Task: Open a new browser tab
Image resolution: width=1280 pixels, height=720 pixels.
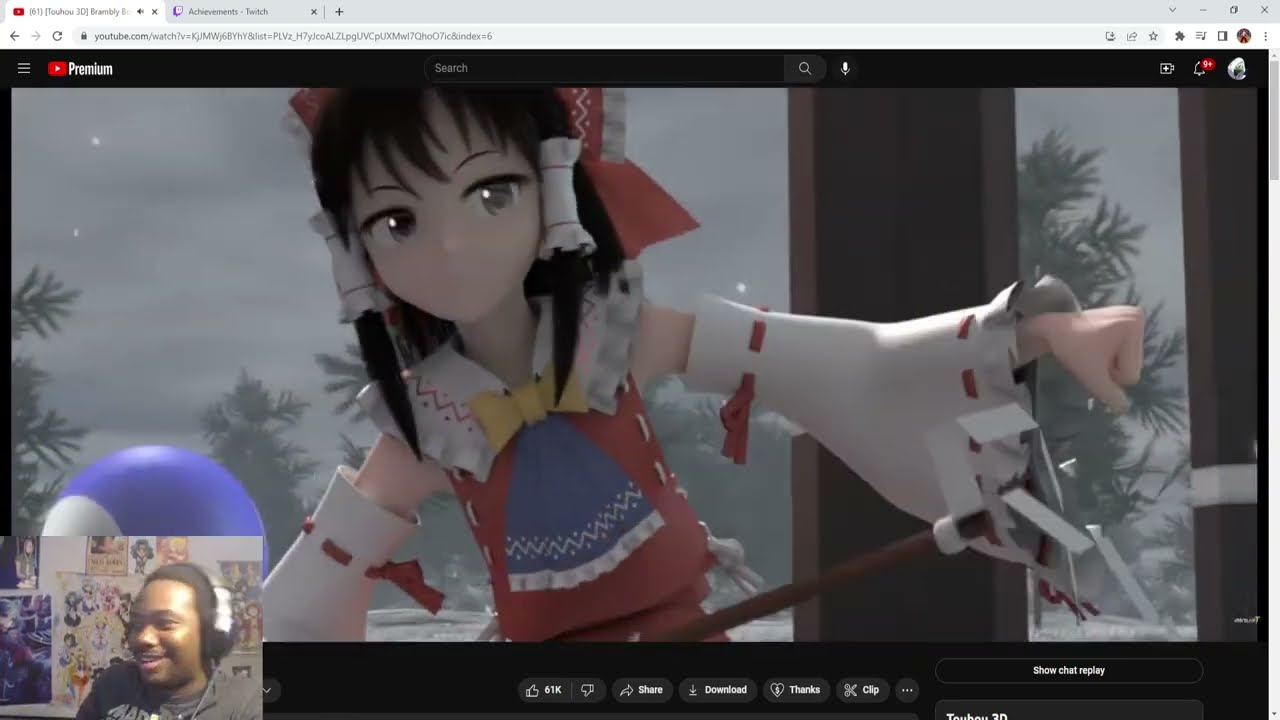Action: tap(339, 12)
